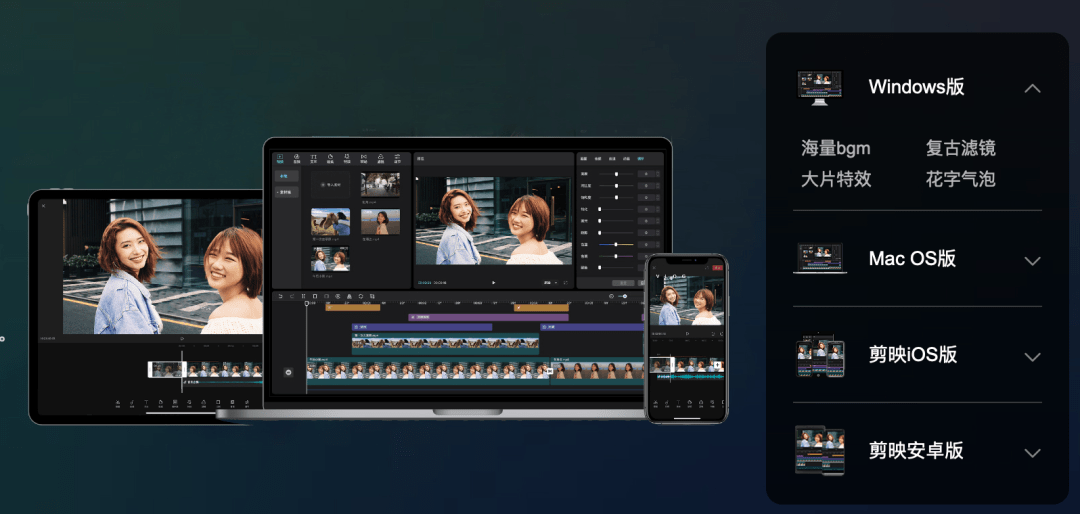Collapse the Windows版 section chevron
Image resolution: width=1080 pixels, height=514 pixels.
[1032, 88]
